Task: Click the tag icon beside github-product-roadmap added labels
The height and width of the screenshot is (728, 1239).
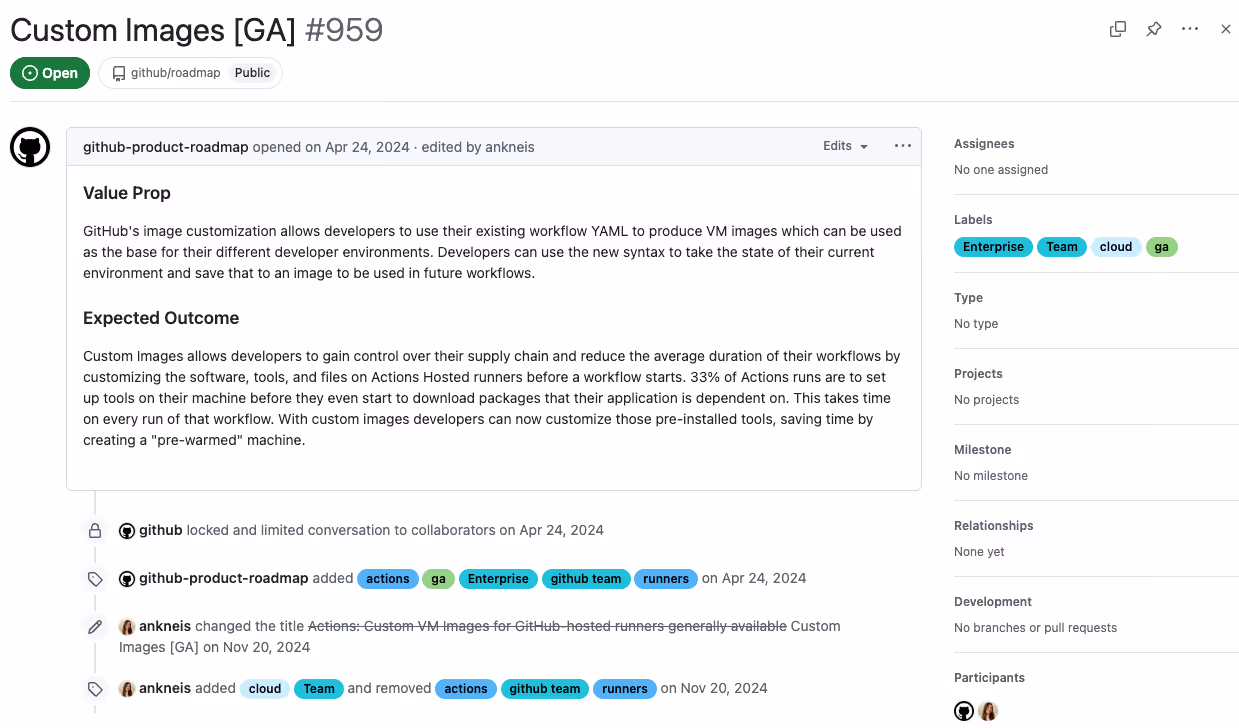Action: (x=95, y=578)
